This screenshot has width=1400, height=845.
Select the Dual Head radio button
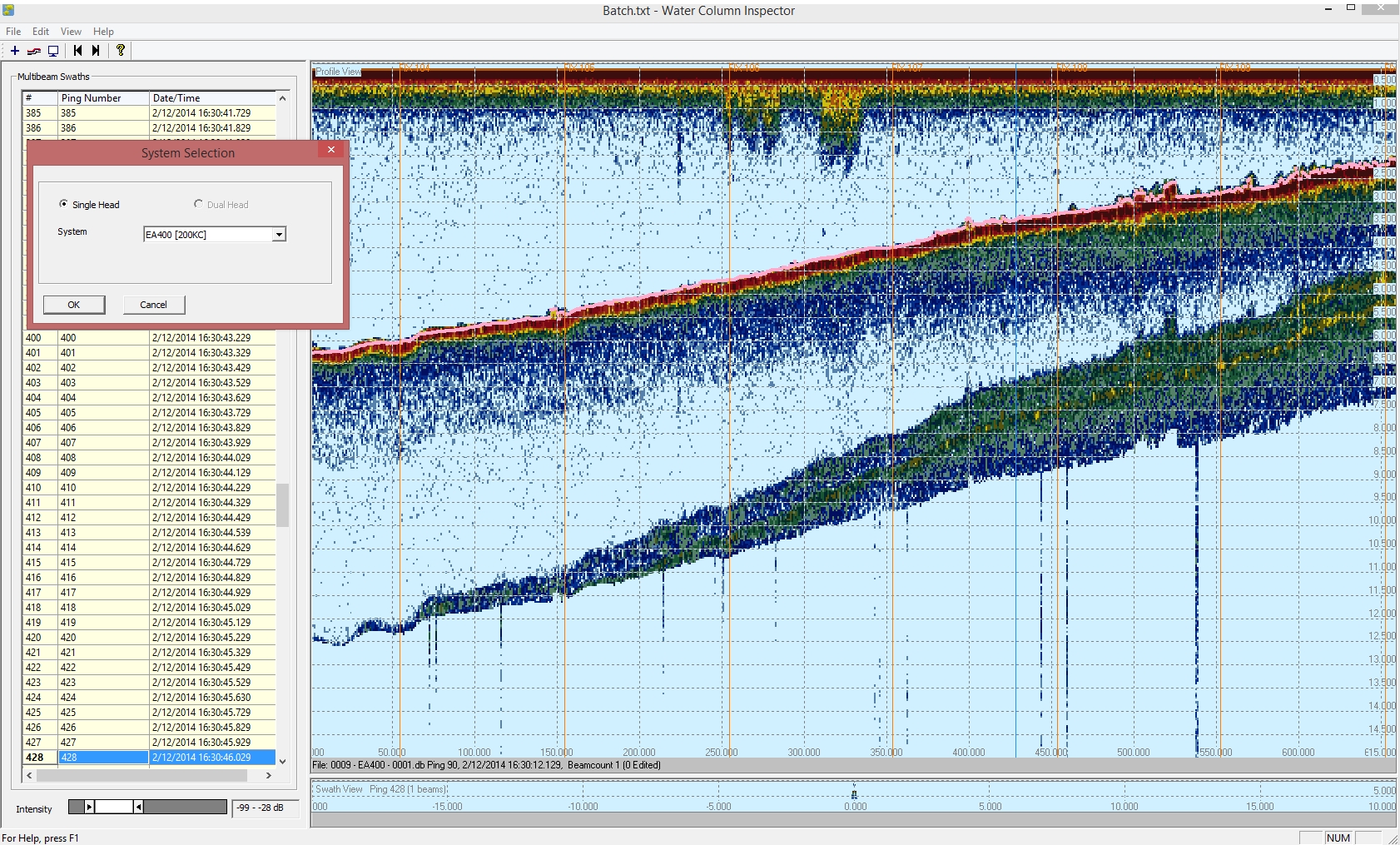coord(198,204)
